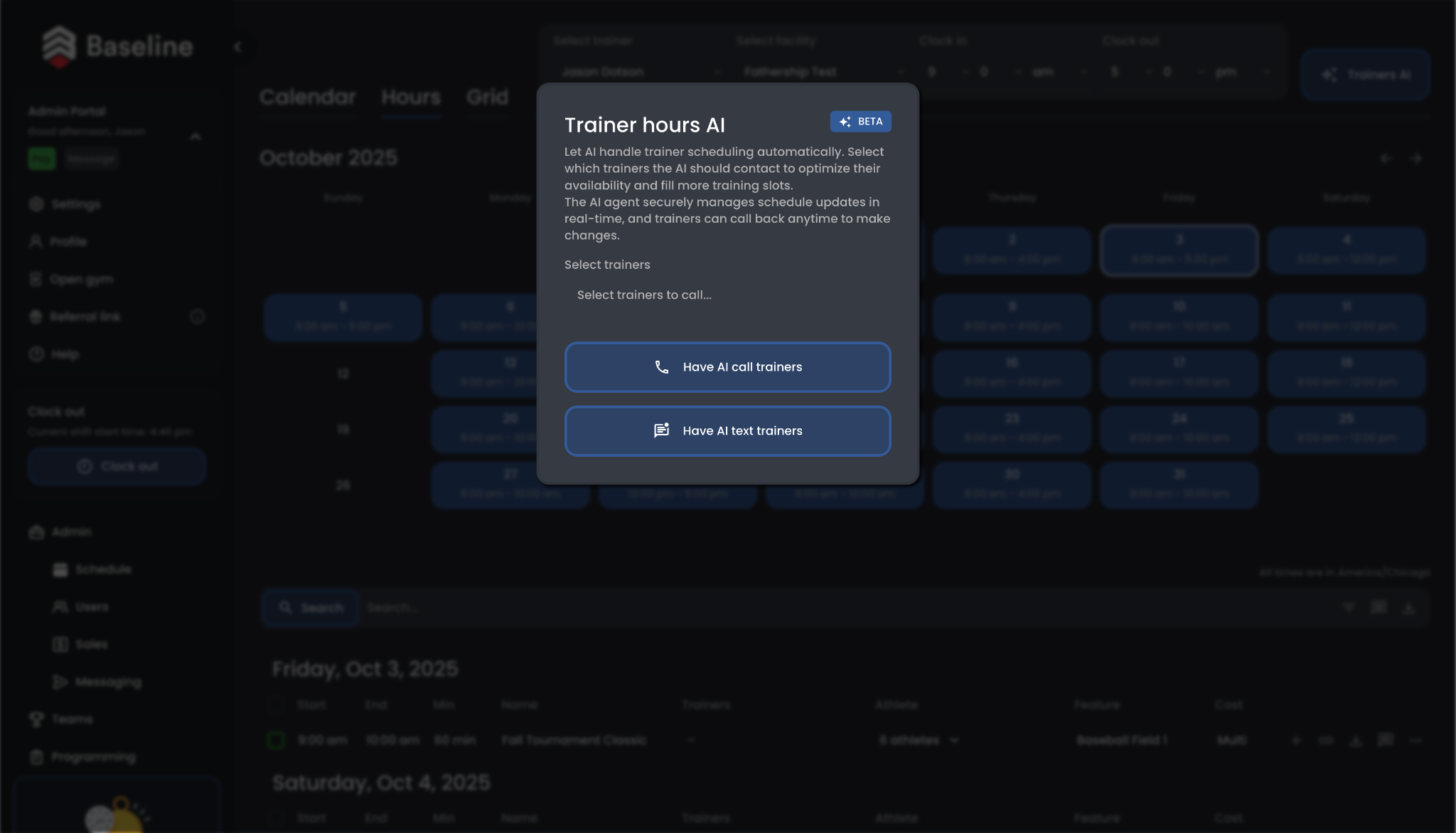Toggle Friday header select-all checkbox
Screen dimensions: 1456x833
[x=276, y=705]
